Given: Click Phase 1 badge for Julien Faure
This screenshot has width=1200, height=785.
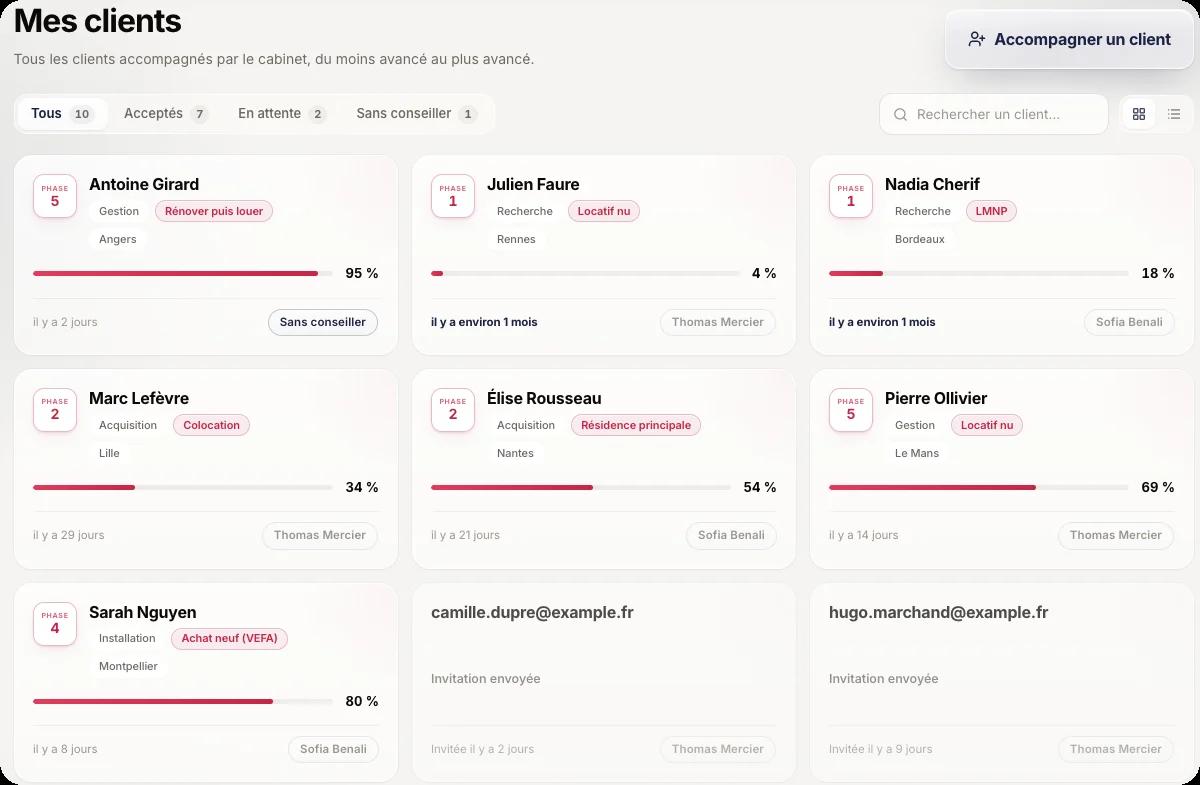Looking at the screenshot, I should click(x=453, y=196).
